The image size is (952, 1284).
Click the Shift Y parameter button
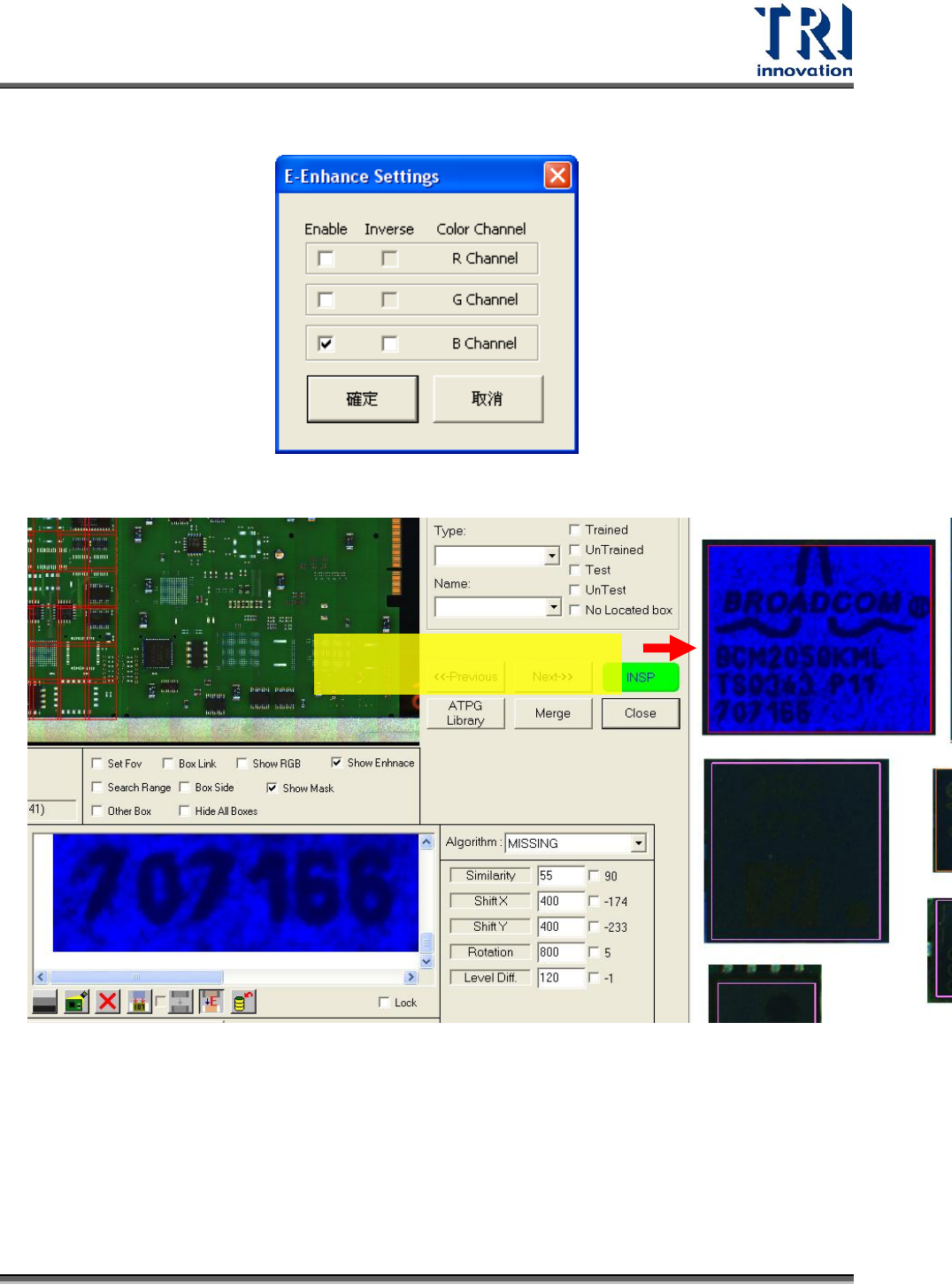(x=490, y=926)
